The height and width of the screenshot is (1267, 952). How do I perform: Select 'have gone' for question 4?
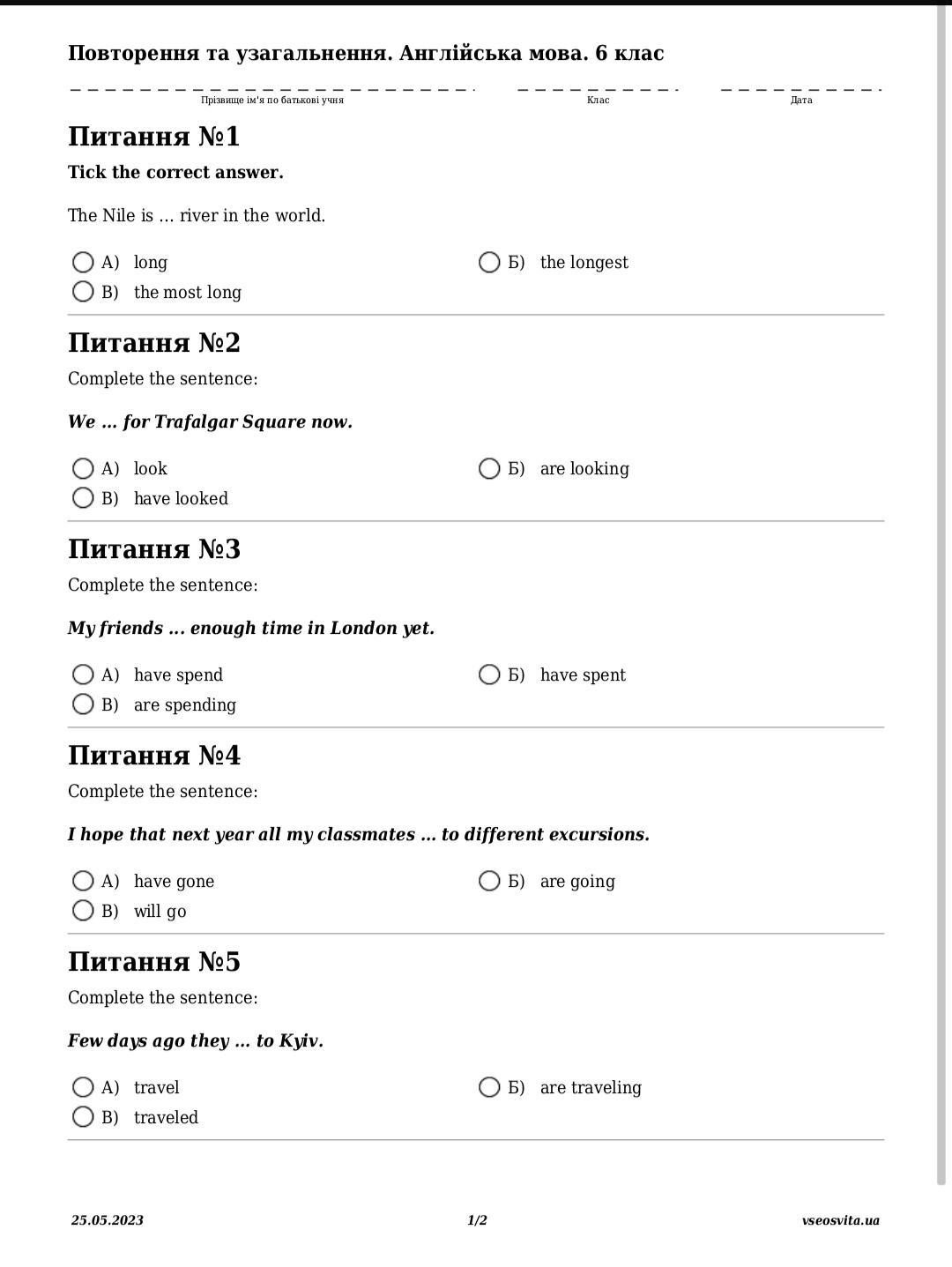tap(83, 881)
